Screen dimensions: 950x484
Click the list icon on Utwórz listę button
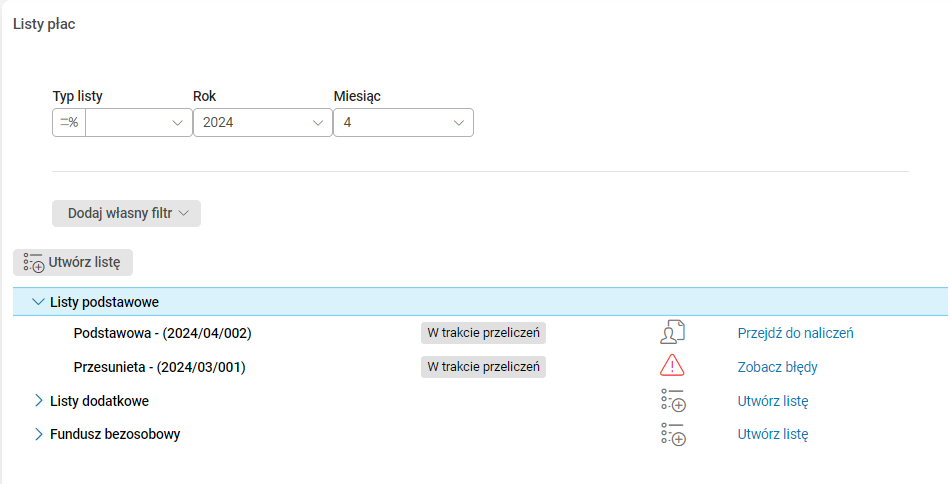33,263
